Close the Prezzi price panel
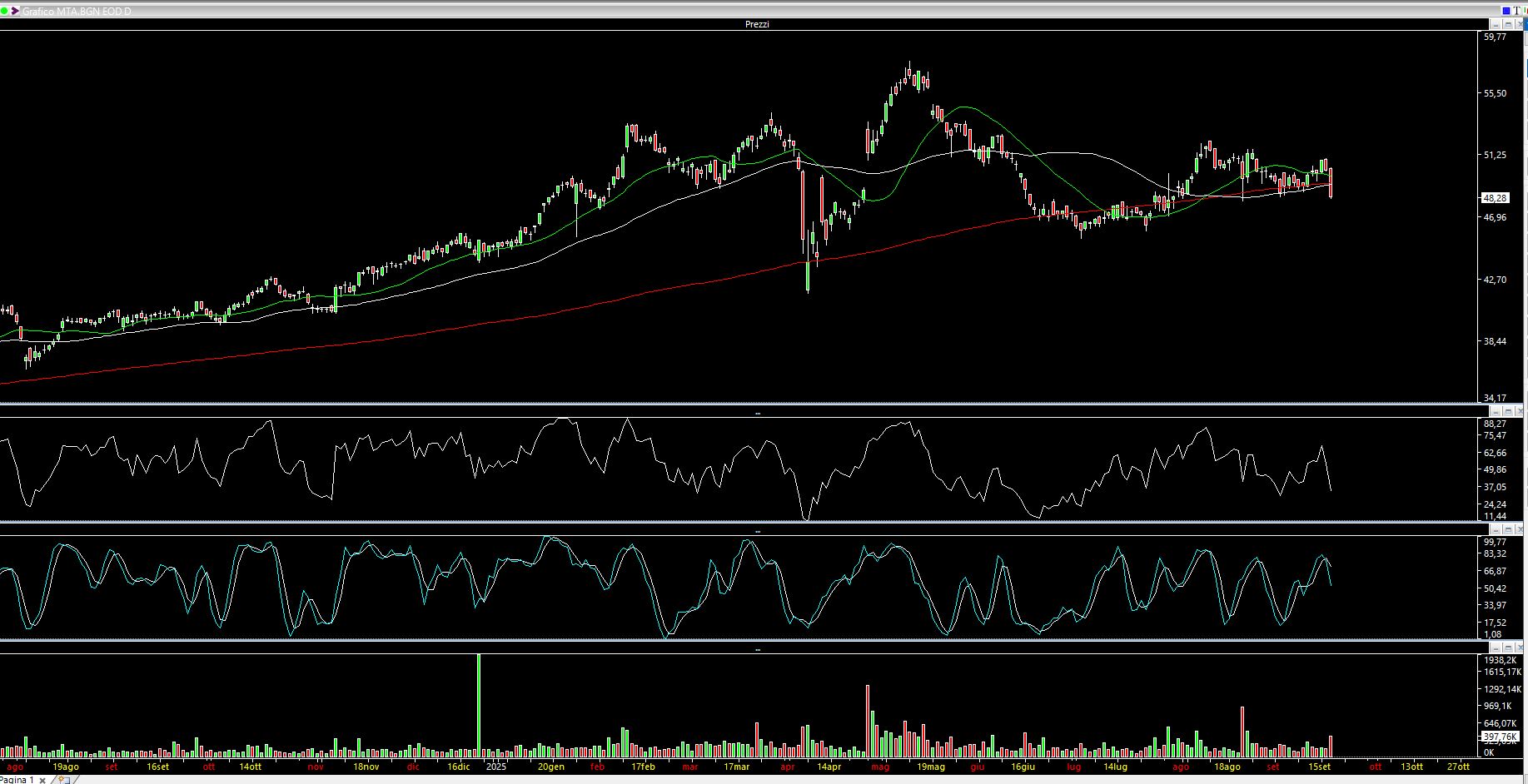Viewport: 1528px width, 784px height. [x=1520, y=25]
